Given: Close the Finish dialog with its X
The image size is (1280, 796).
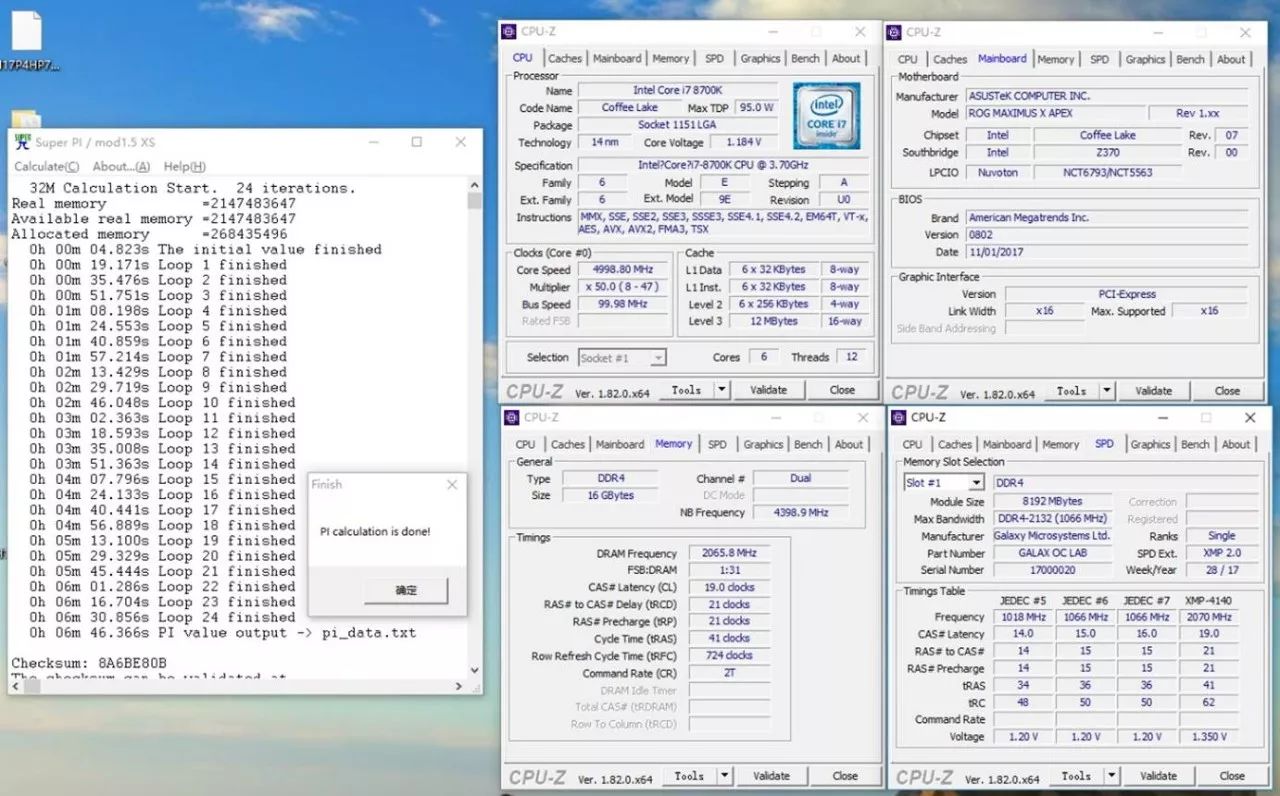Looking at the screenshot, I should [451, 484].
